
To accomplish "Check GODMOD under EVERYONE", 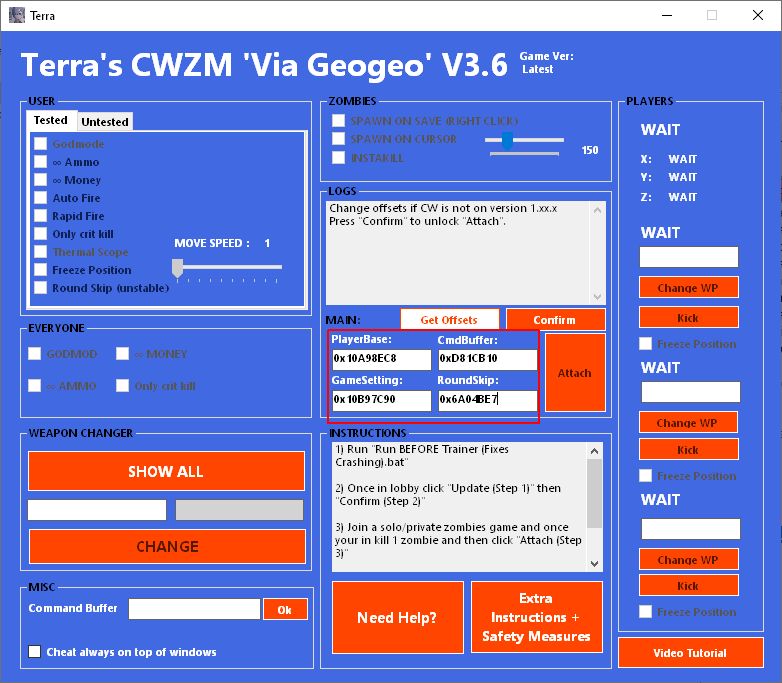I will pyautogui.click(x=34, y=354).
